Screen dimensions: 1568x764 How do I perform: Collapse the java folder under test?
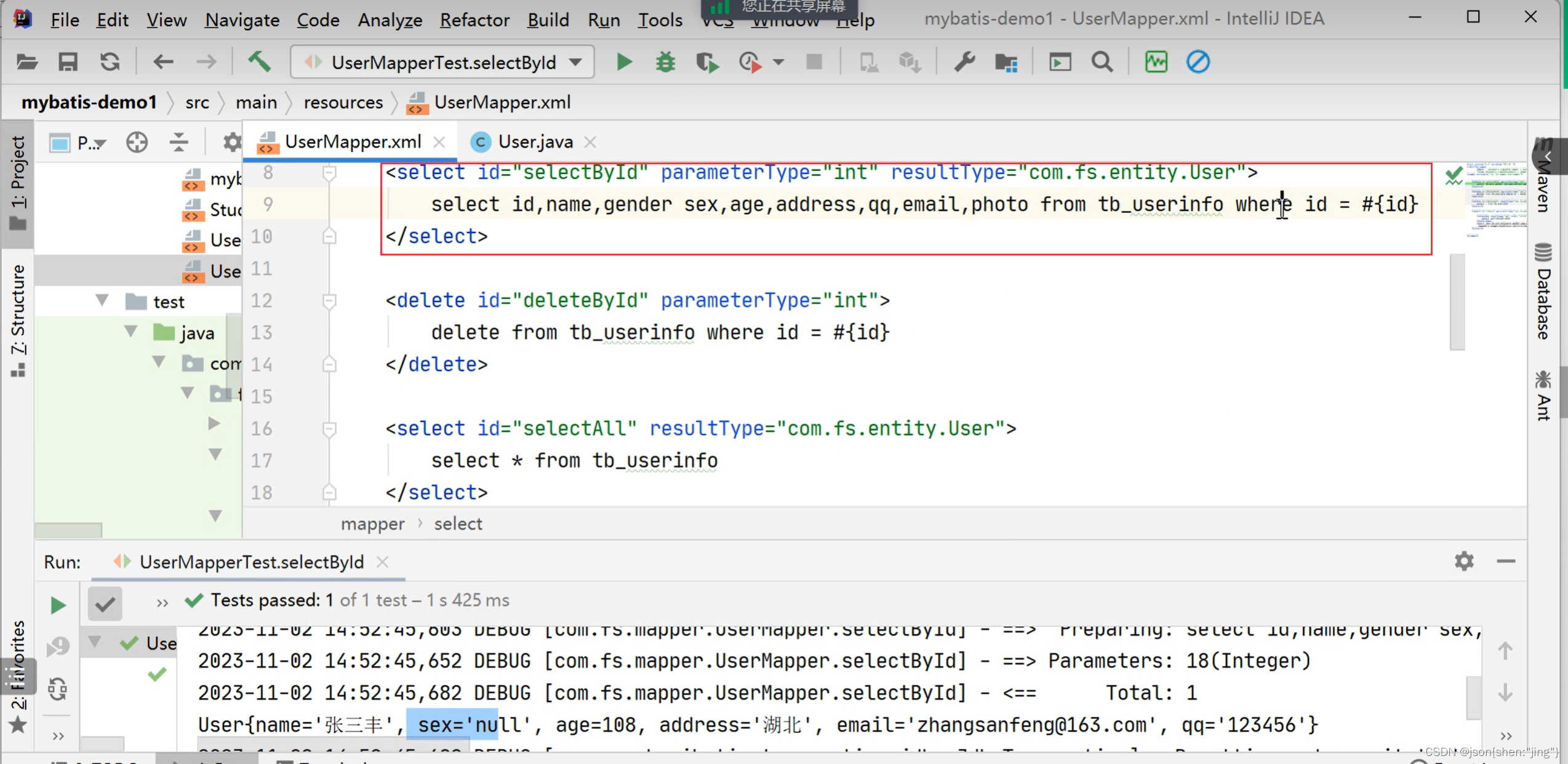click(130, 332)
